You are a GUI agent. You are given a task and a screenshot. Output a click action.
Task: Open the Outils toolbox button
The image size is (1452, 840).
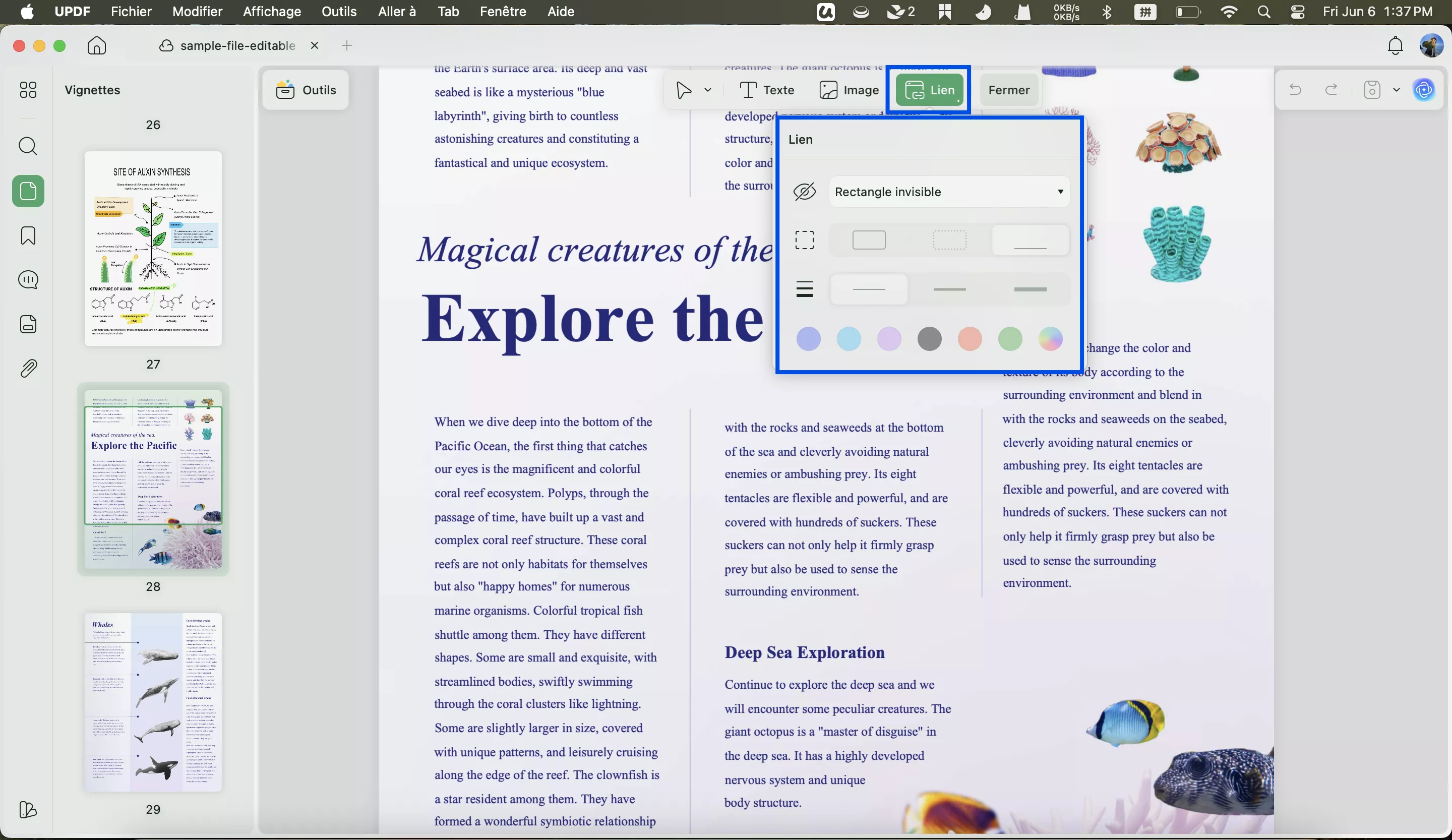coord(306,90)
